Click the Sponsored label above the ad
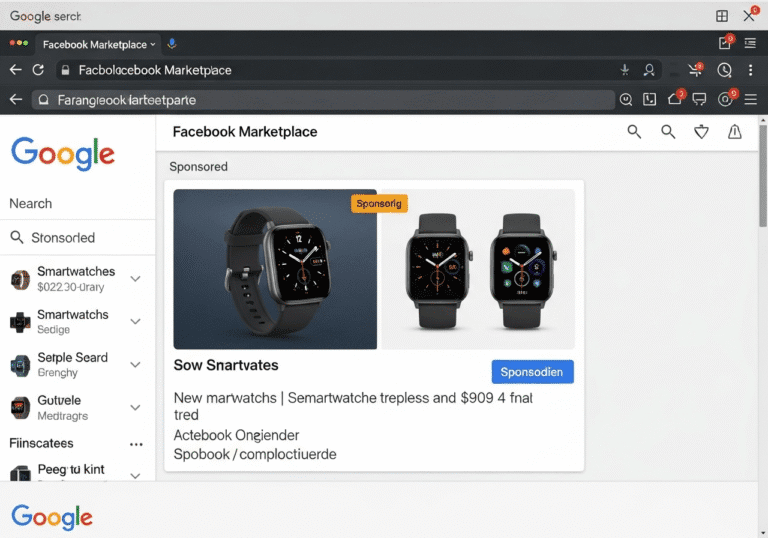The image size is (768, 538). [198, 167]
